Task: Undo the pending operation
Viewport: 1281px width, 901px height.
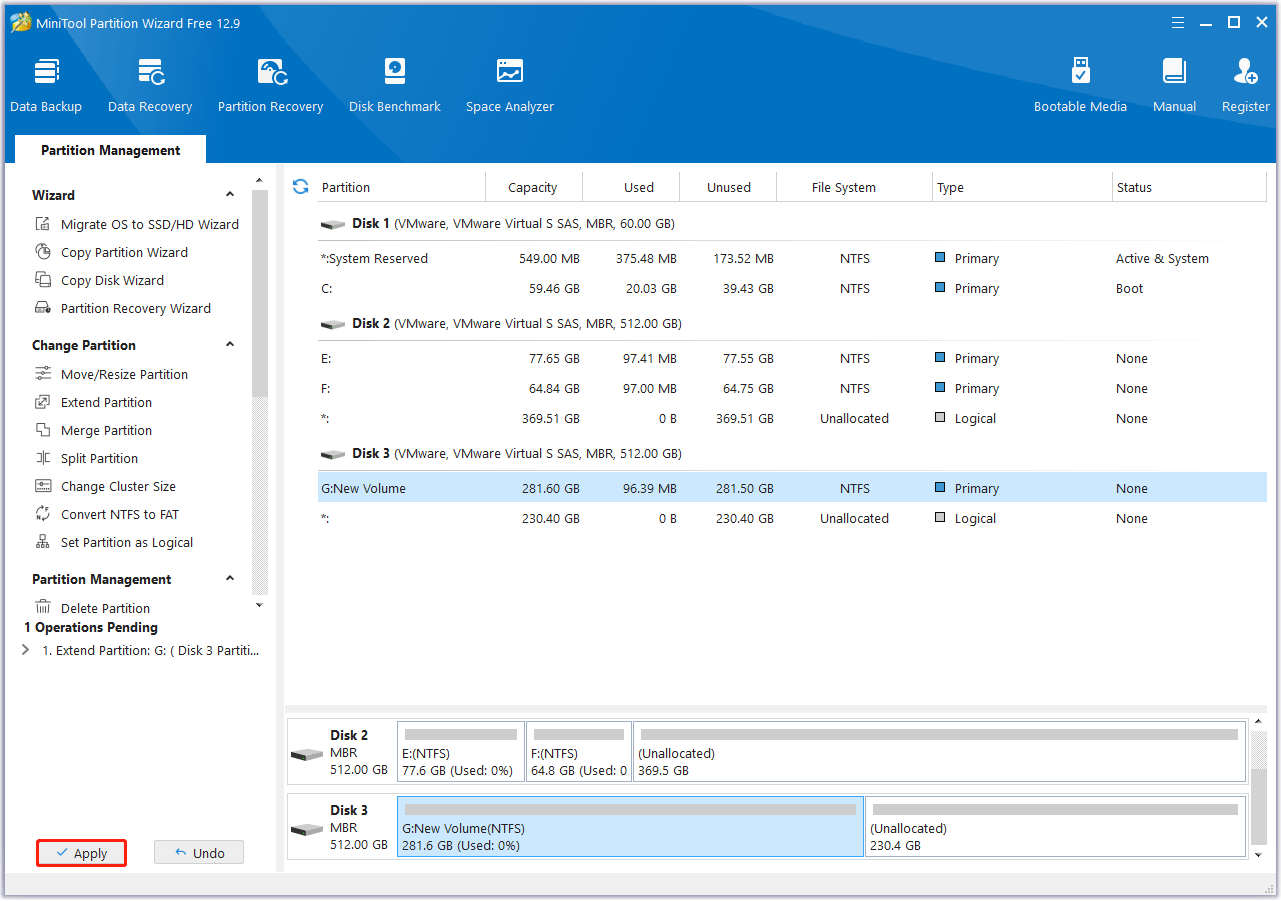Action: pos(199,853)
